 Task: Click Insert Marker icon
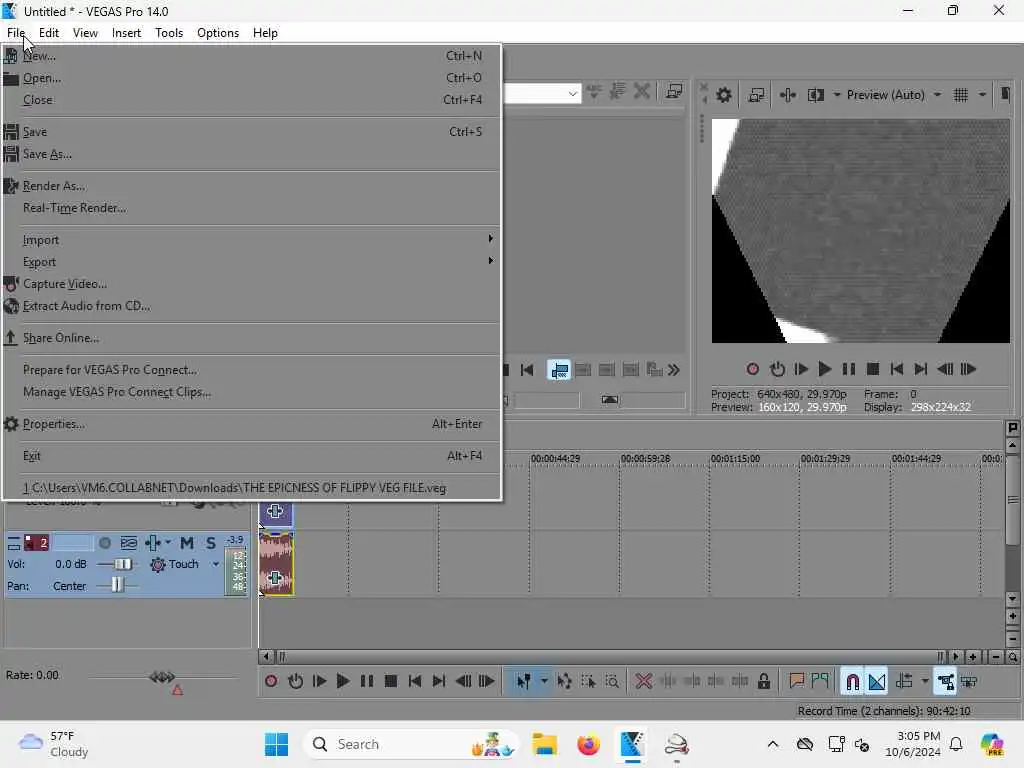[x=796, y=682]
